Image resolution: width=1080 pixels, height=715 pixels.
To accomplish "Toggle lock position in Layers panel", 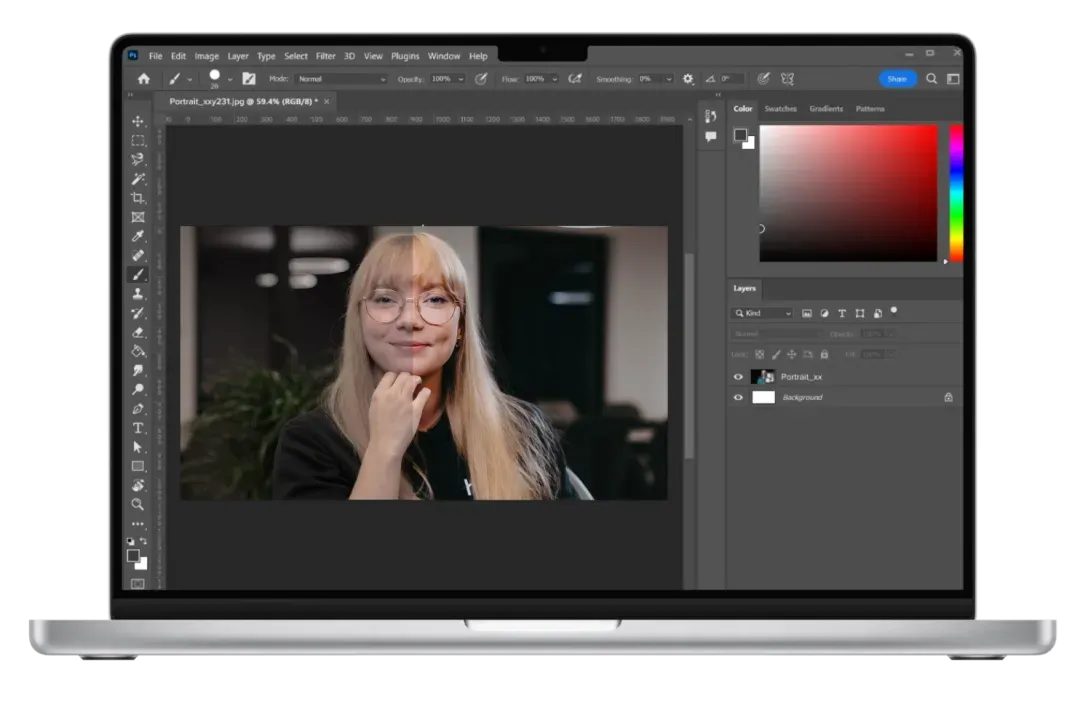I will point(791,354).
